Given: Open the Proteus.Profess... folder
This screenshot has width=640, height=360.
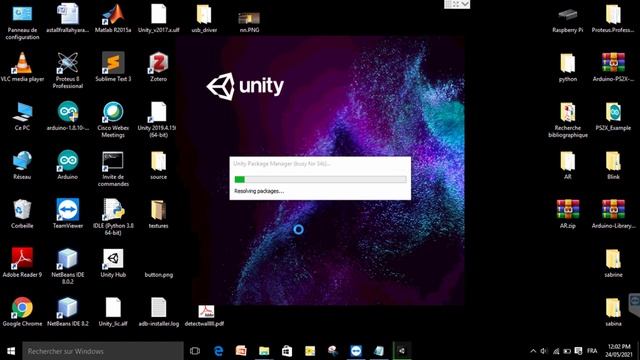Looking at the screenshot, I should [x=613, y=18].
